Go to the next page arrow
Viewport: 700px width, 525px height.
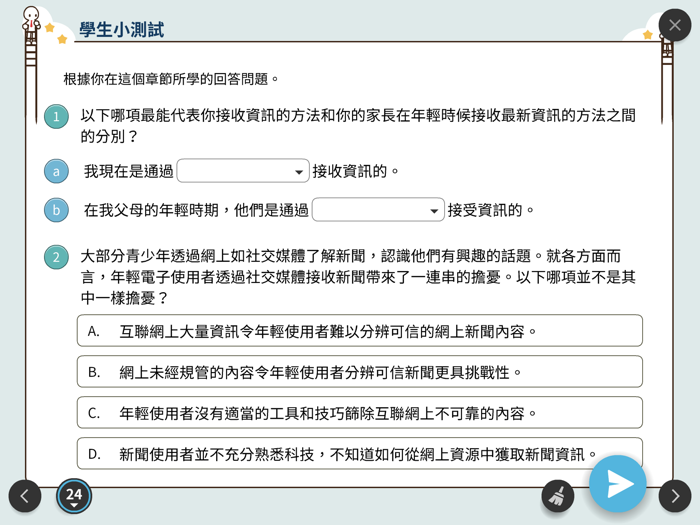pos(675,496)
